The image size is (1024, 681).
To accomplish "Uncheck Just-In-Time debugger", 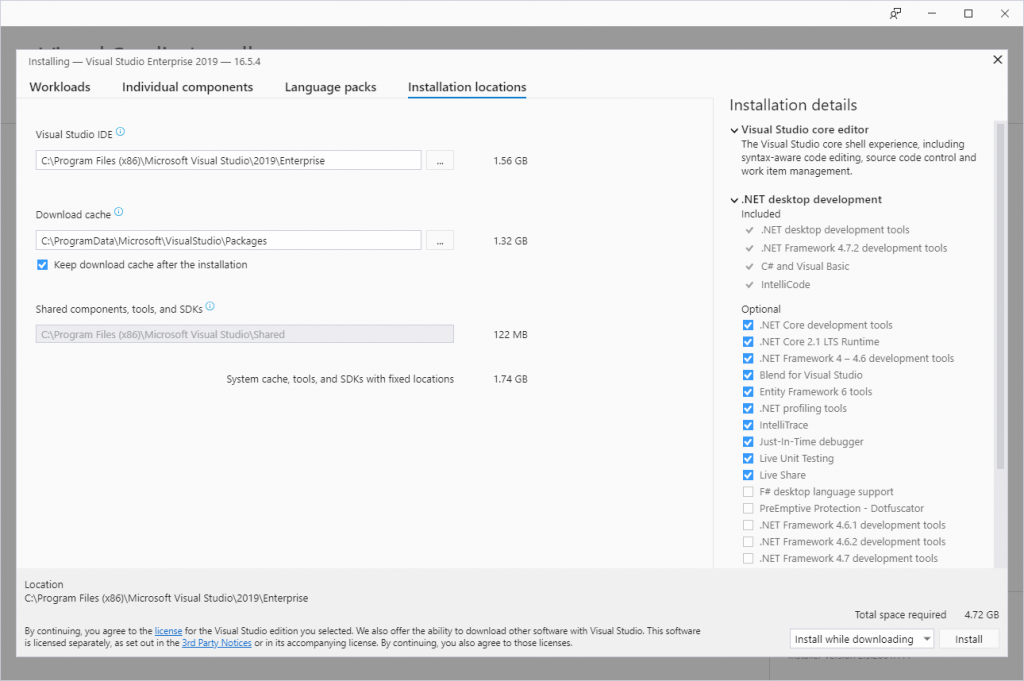I will click(748, 442).
